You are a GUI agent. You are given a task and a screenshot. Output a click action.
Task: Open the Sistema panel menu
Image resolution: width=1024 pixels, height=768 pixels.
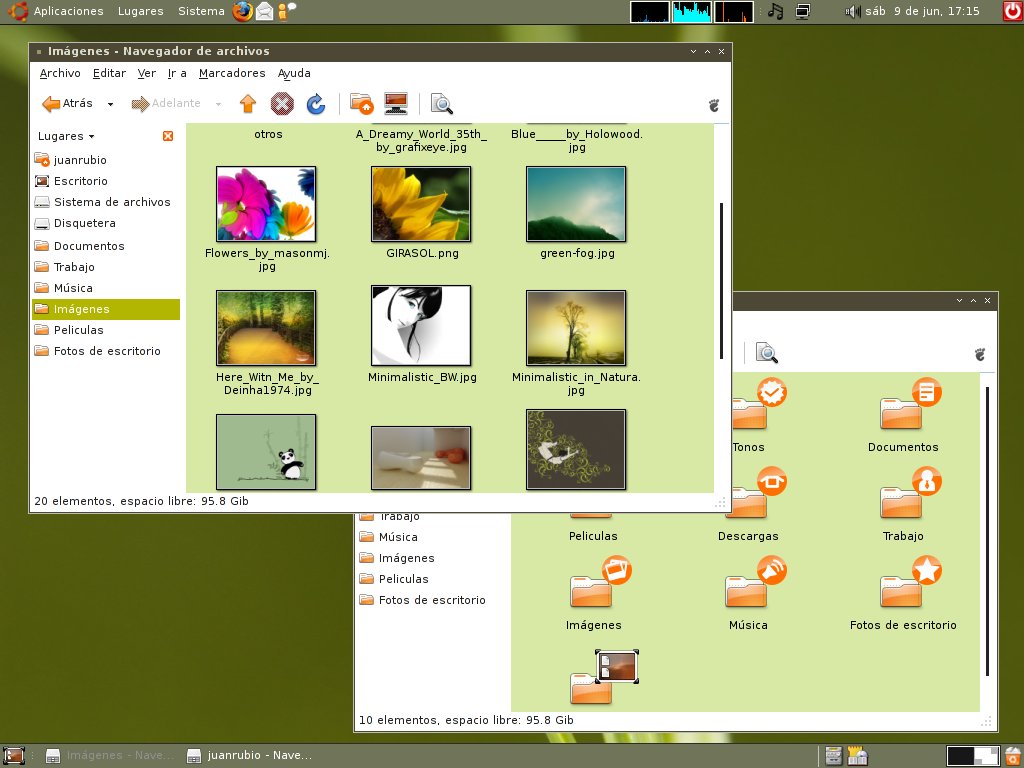(201, 11)
